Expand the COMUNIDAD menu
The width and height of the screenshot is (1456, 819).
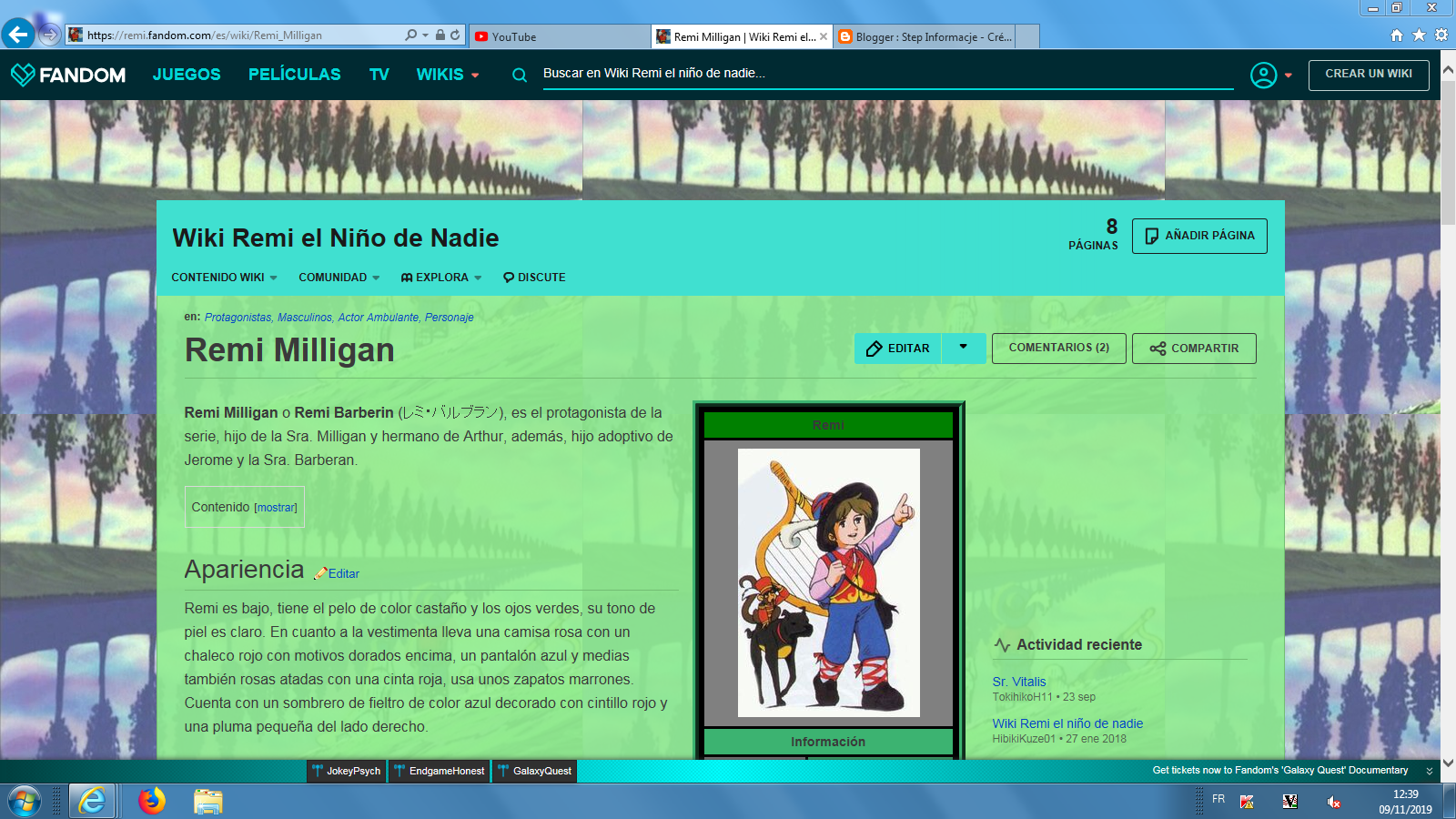point(339,278)
